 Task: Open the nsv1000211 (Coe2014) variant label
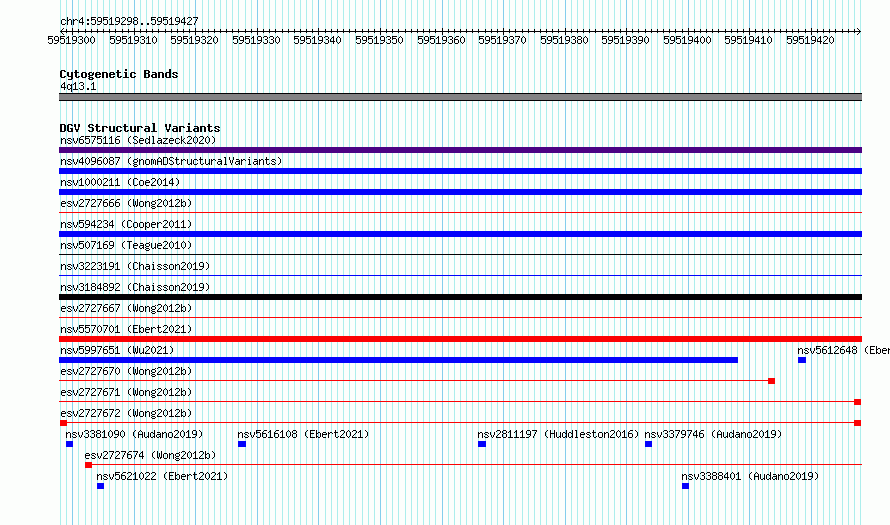pyautogui.click(x=120, y=182)
